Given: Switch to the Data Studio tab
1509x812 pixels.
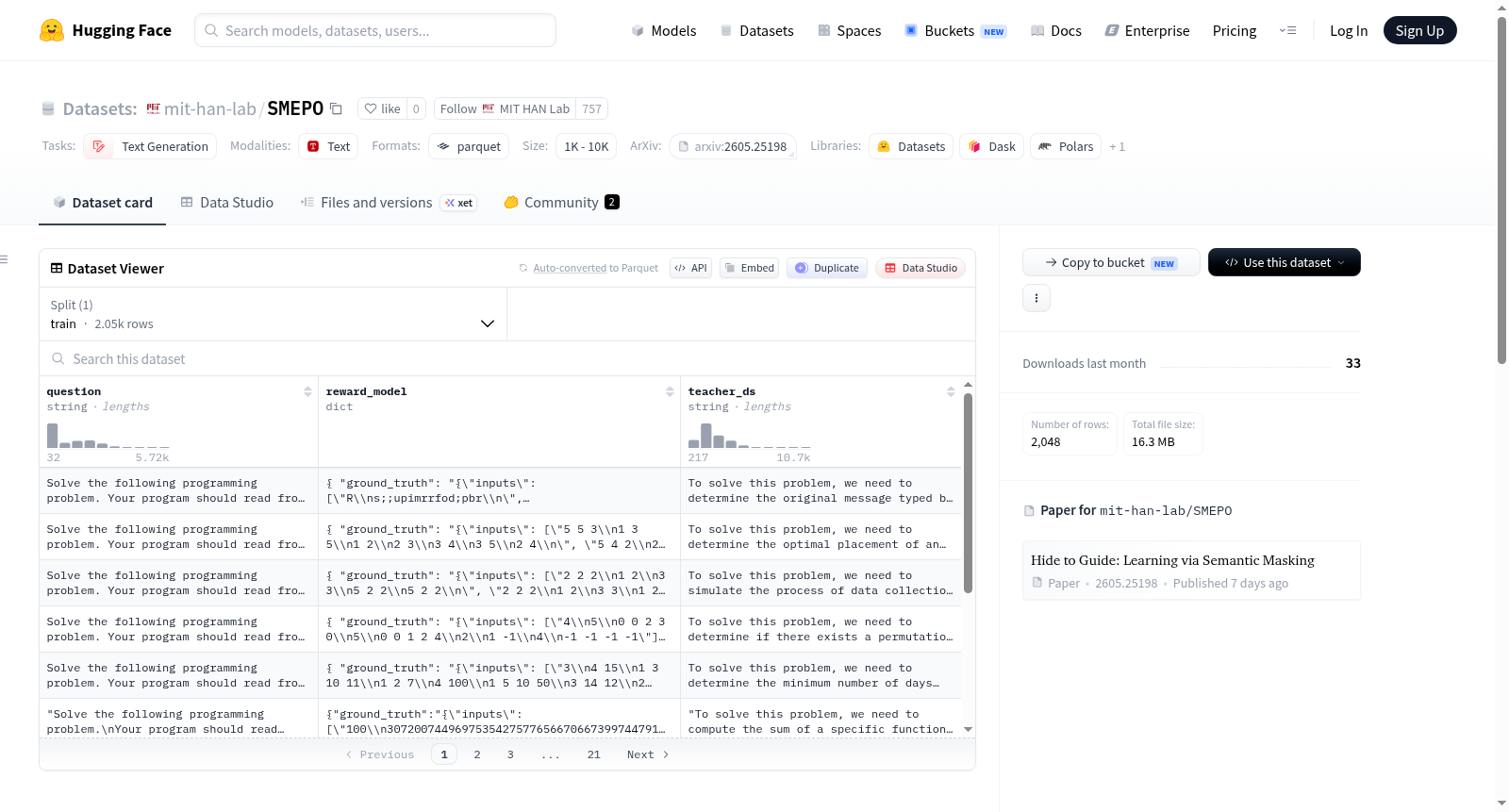Looking at the screenshot, I should coord(226,202).
